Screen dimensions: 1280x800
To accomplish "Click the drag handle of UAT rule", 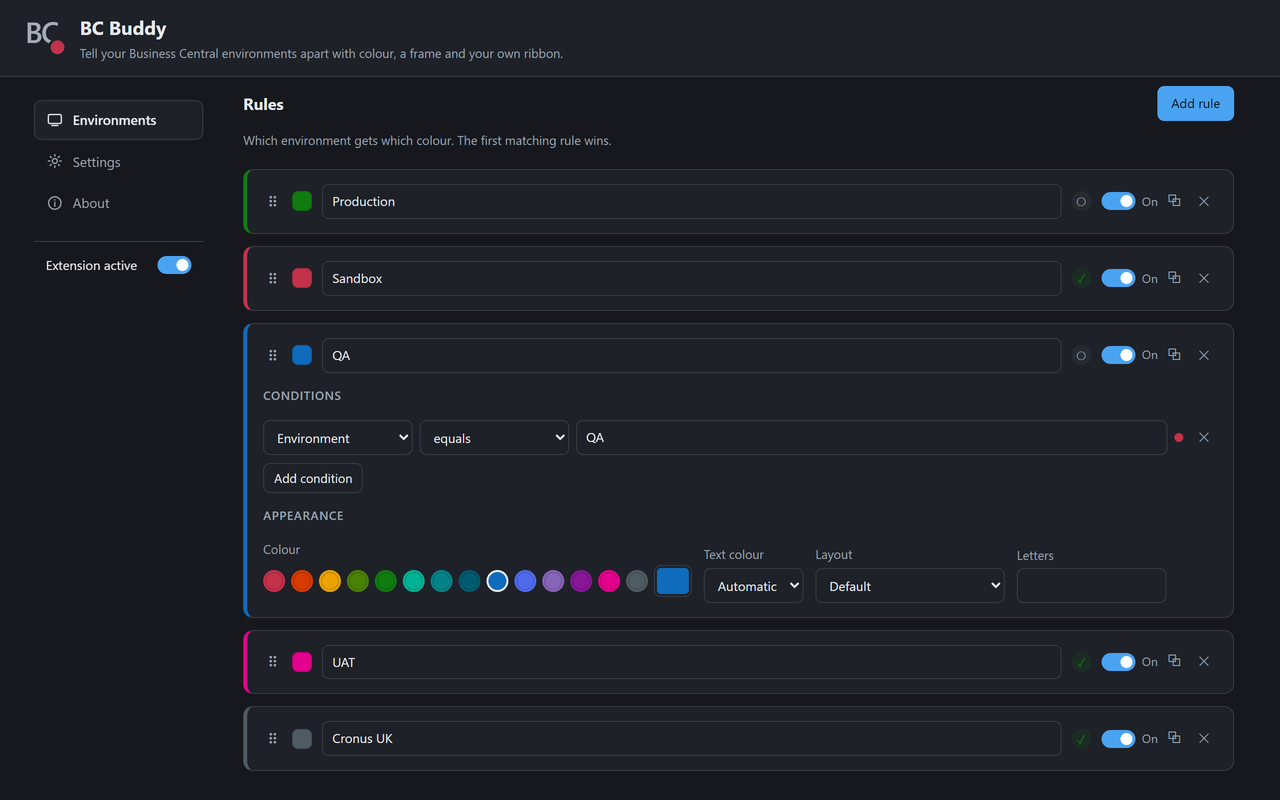I will [273, 661].
